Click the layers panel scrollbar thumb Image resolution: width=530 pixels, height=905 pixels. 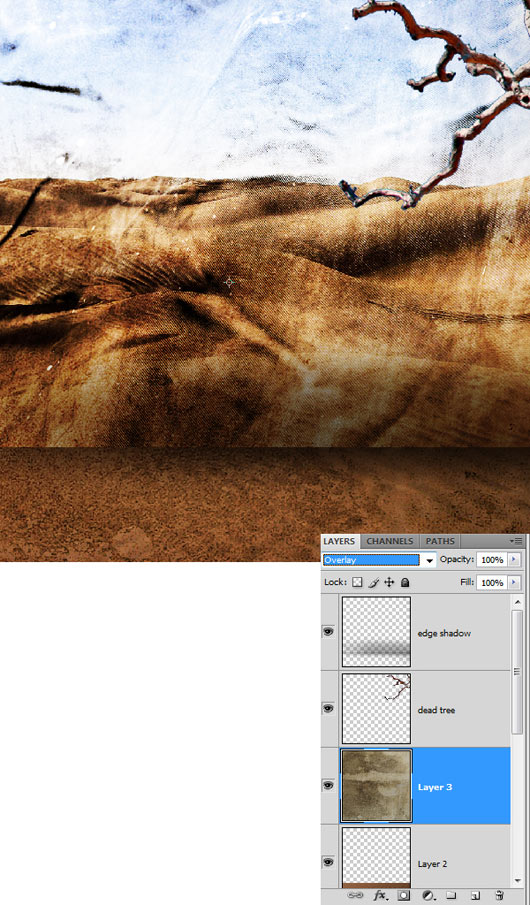[517, 672]
